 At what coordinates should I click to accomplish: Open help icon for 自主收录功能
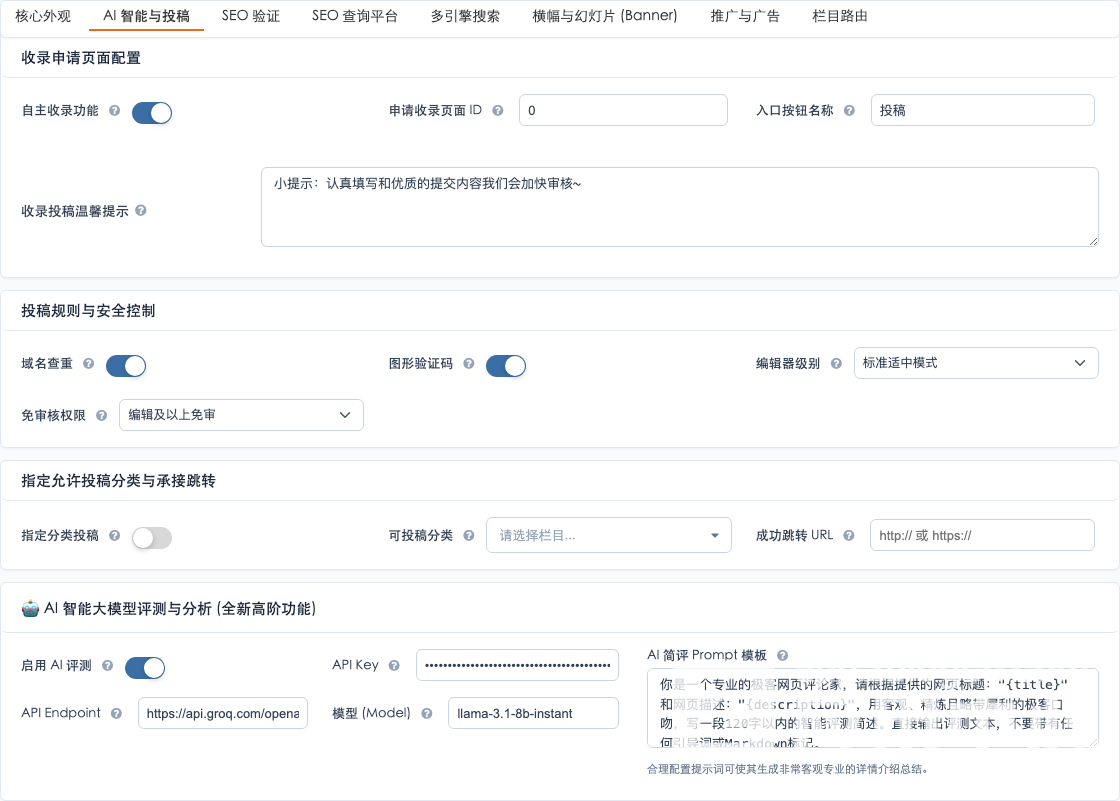coord(114,111)
